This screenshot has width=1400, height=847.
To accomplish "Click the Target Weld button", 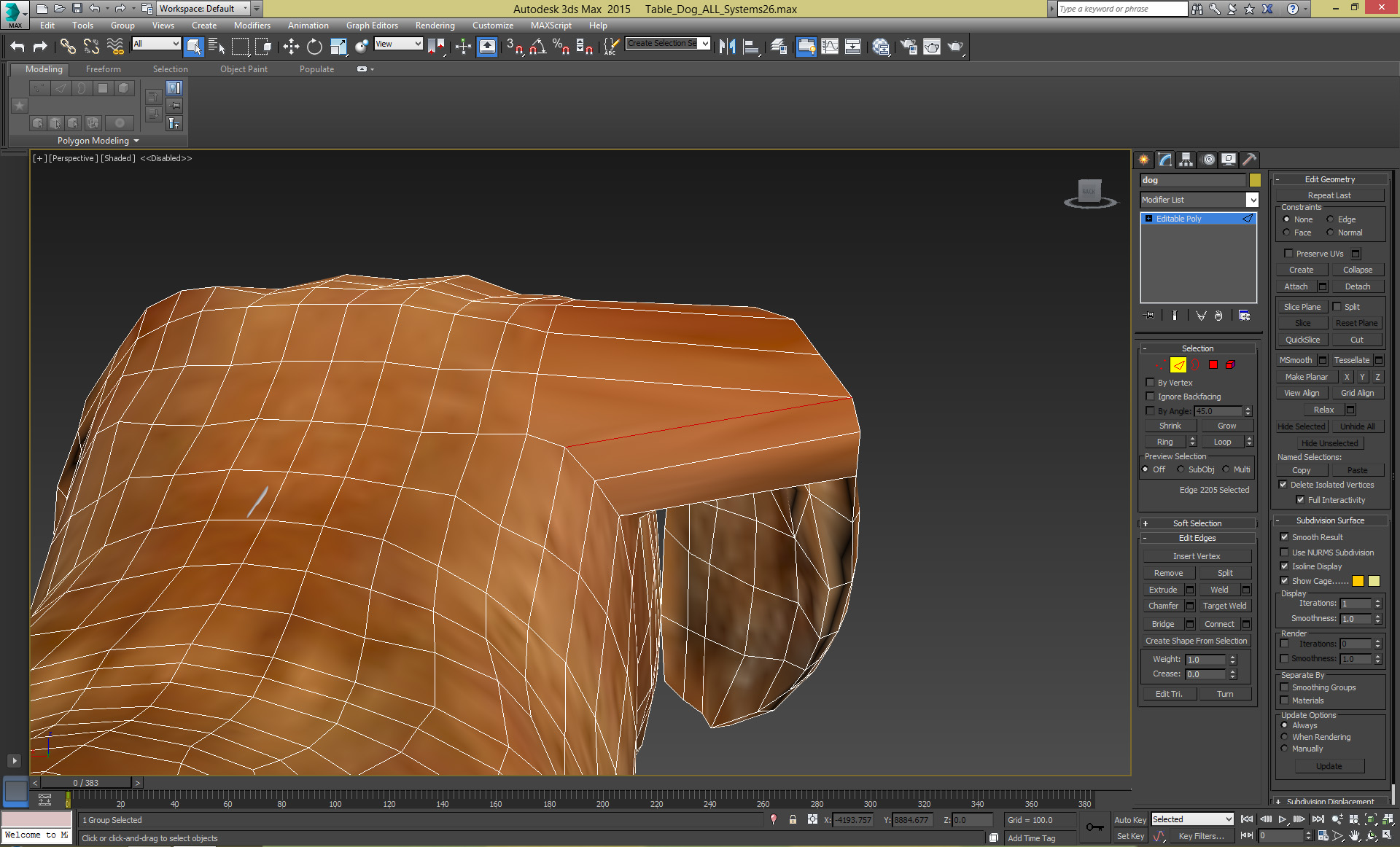I will [1225, 605].
